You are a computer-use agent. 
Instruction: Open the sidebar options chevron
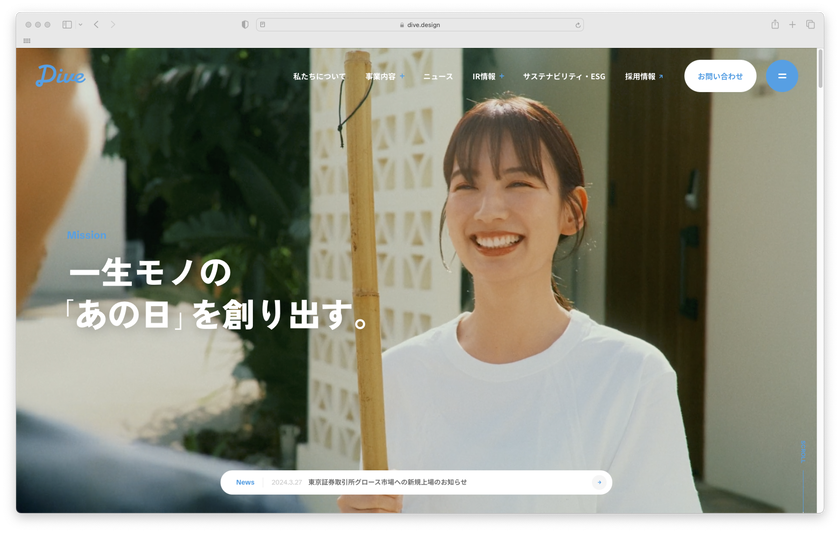[80, 25]
